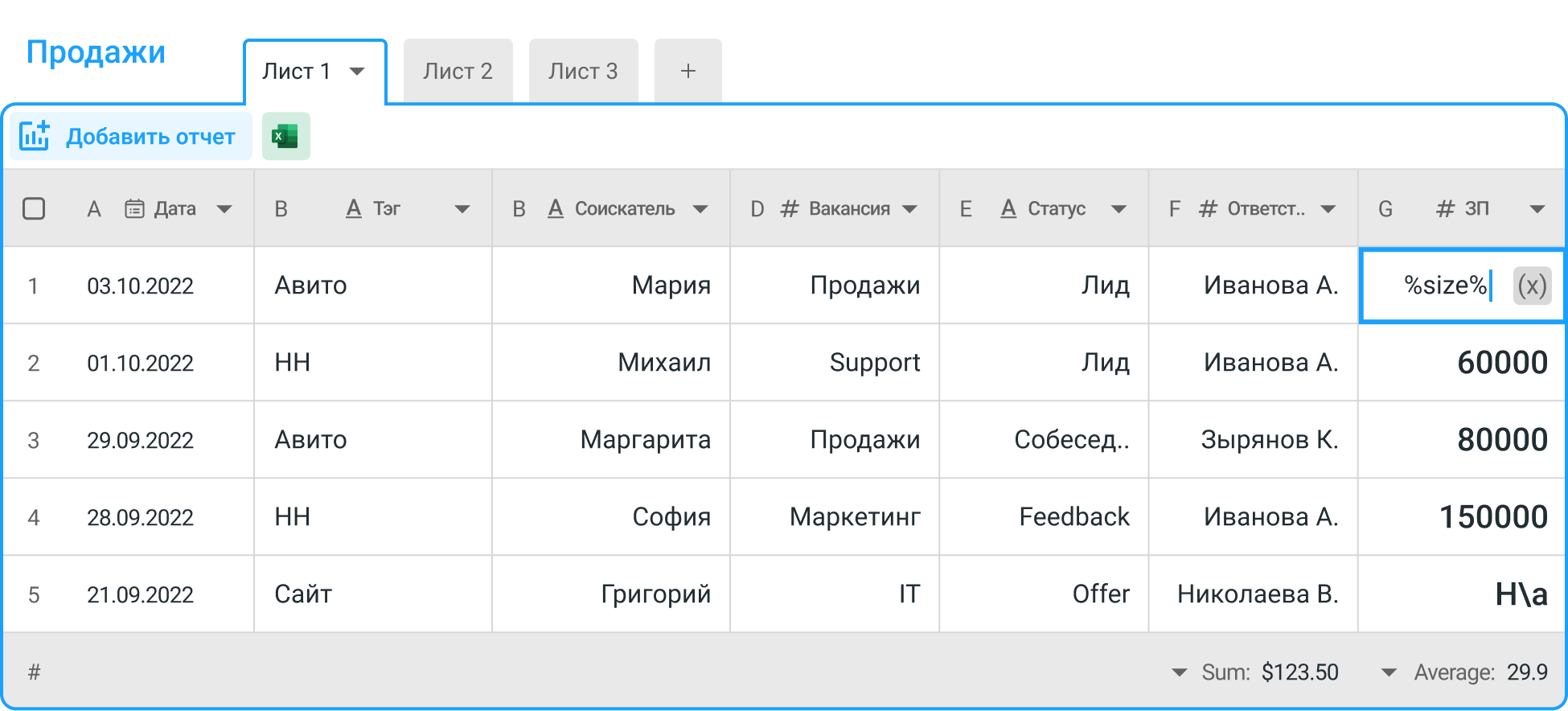Viewport: 1568px width, 711px height.
Task: Click the Excel export icon
Action: [285, 136]
